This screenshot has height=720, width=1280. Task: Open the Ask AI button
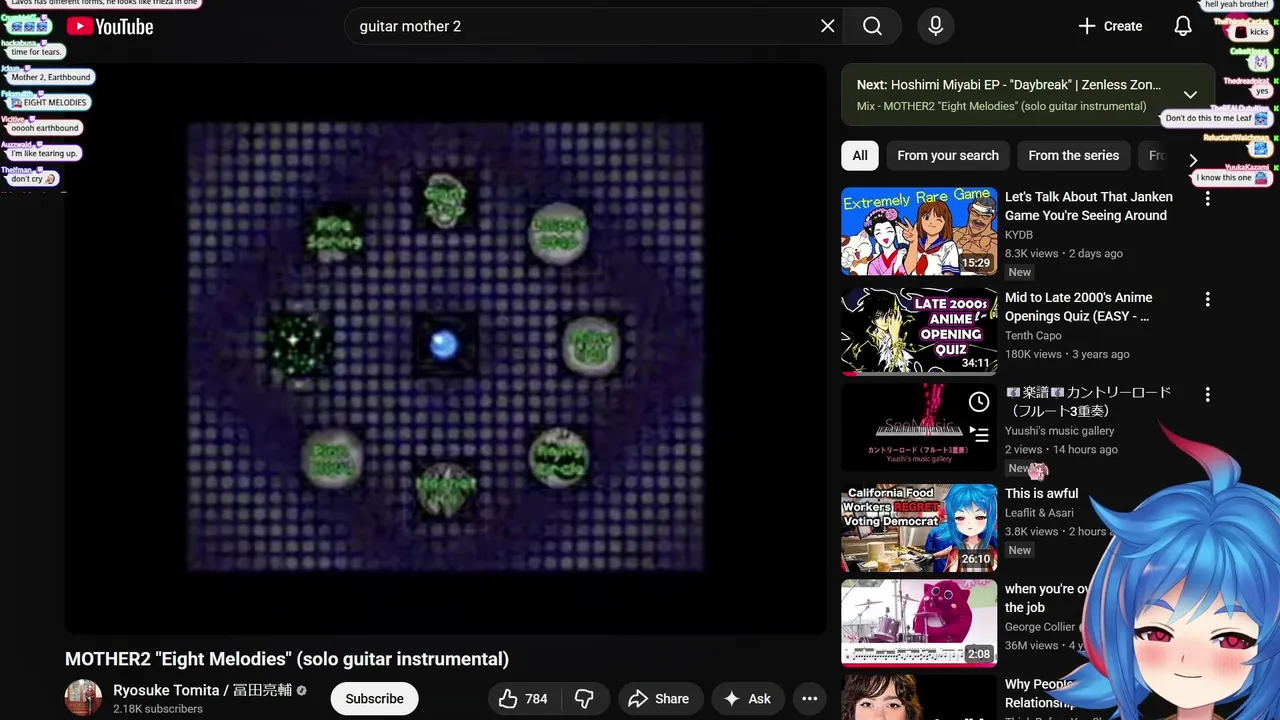coord(746,699)
